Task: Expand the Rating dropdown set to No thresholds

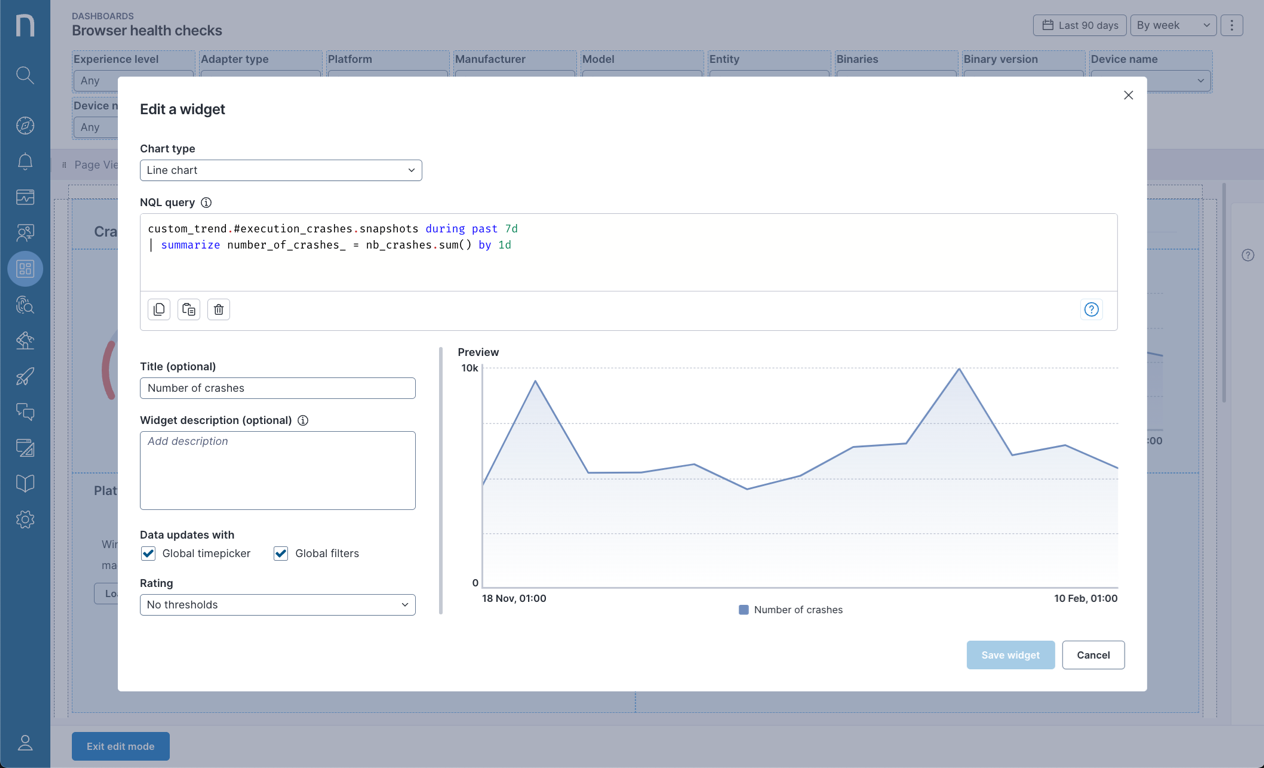Action: pyautogui.click(x=277, y=604)
